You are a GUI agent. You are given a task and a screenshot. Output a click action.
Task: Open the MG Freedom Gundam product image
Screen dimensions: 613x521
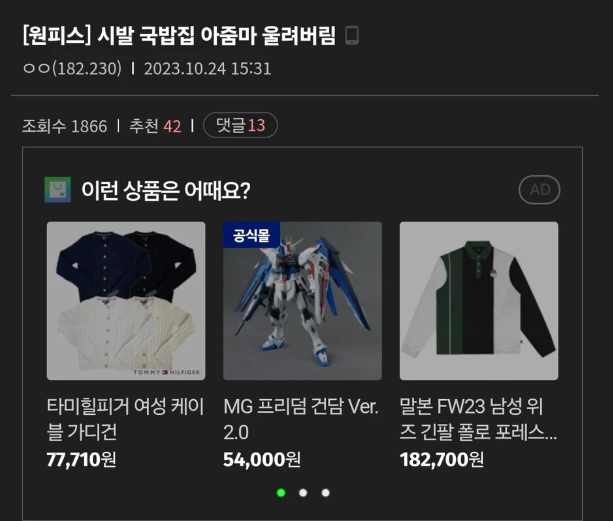click(x=302, y=301)
